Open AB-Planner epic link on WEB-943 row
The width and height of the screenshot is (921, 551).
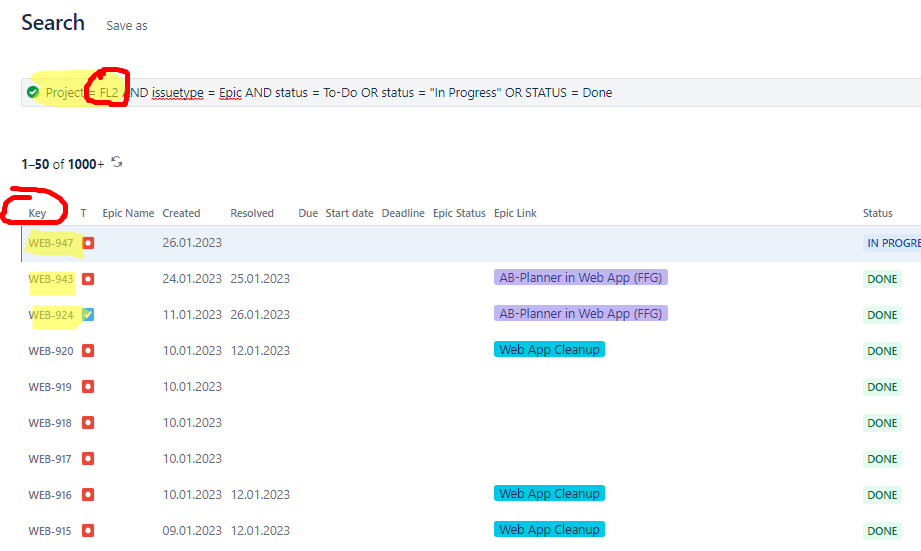580,277
